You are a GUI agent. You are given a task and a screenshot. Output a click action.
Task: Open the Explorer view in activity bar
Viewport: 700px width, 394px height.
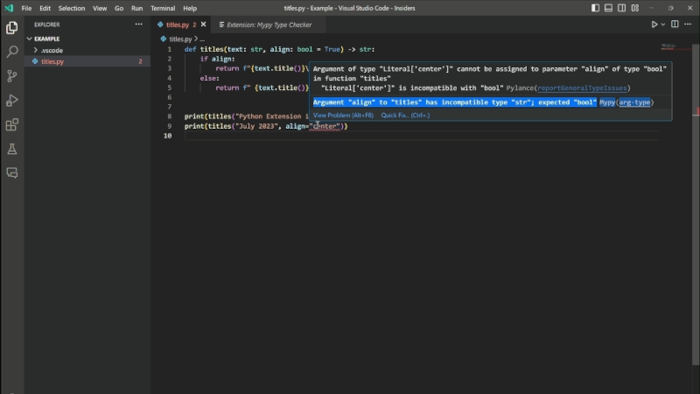pos(12,28)
